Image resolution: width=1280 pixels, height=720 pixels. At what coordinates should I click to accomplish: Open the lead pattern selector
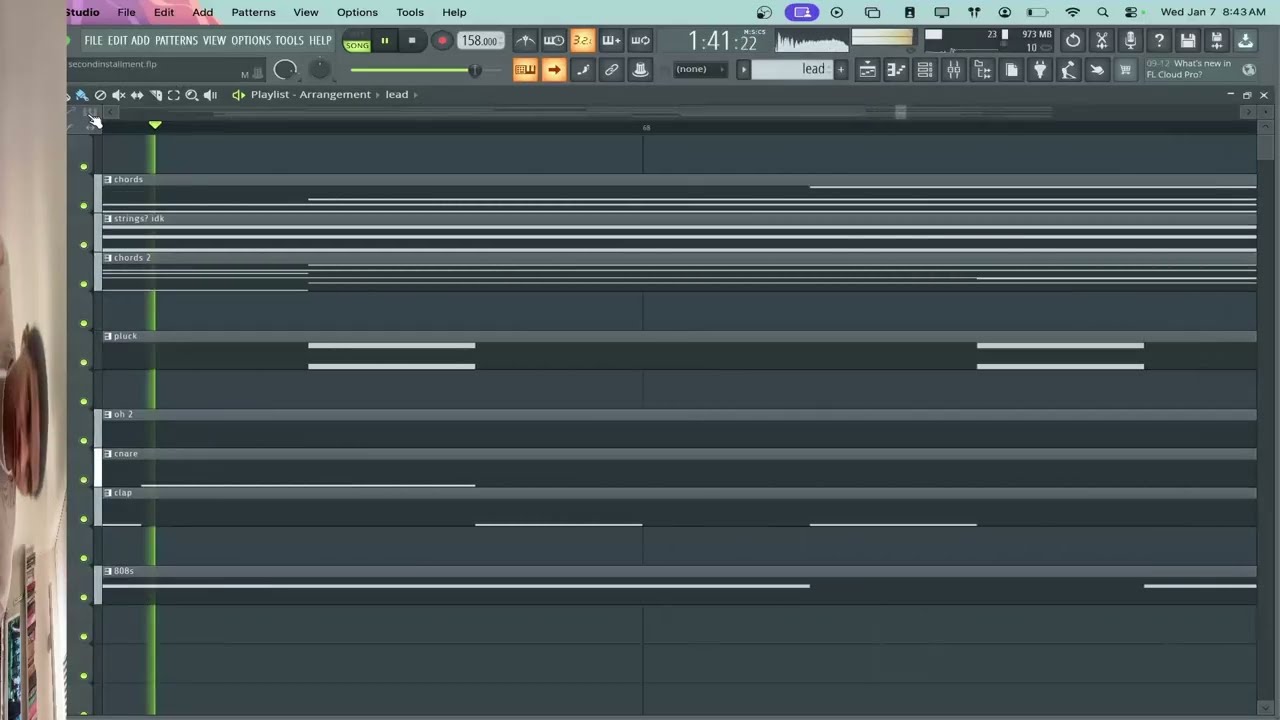[791, 69]
